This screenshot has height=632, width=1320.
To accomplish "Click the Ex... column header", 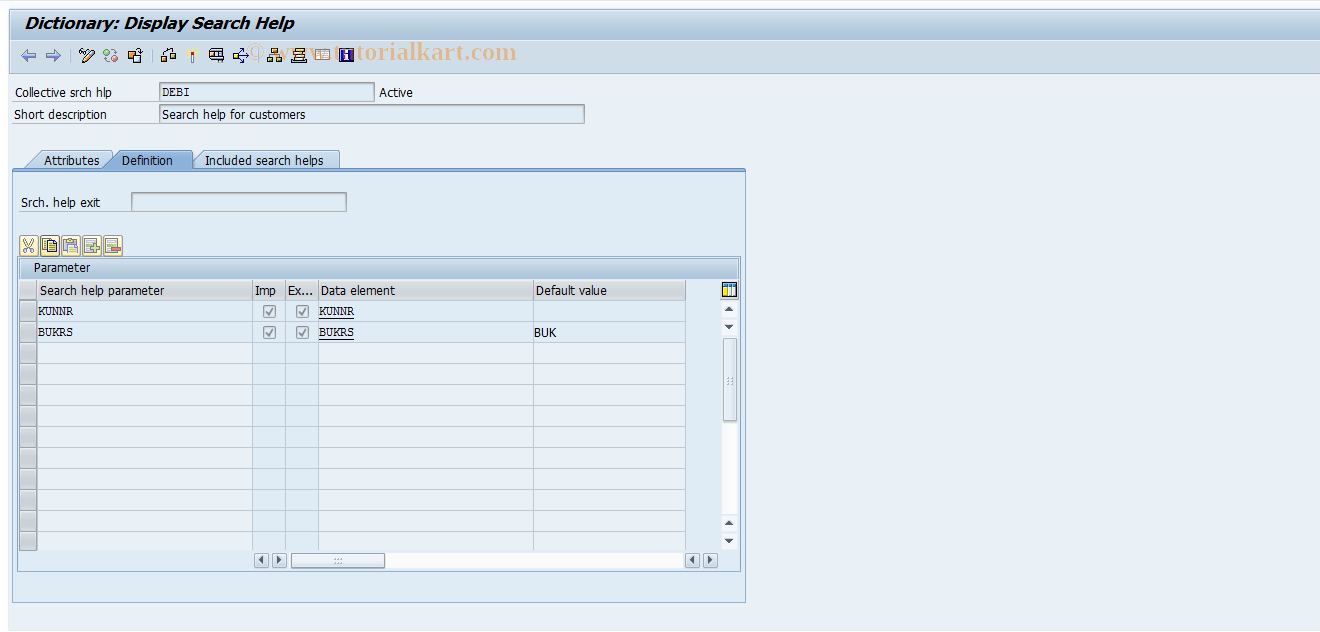I will click(x=302, y=291).
